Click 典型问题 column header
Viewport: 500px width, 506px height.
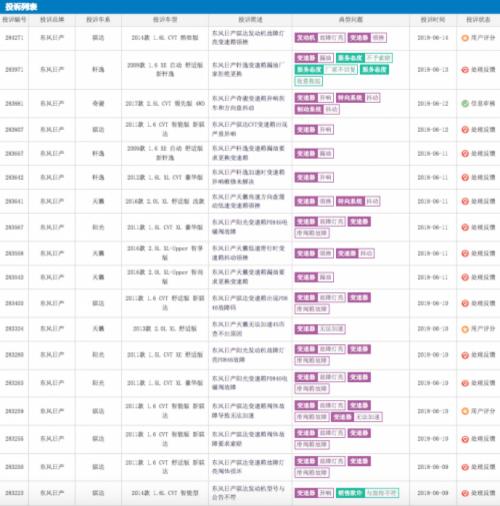[351, 20]
